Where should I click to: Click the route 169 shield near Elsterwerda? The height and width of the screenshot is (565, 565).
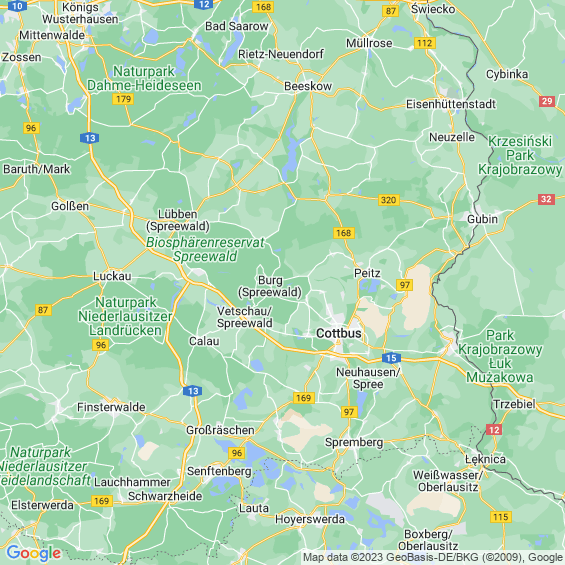(102, 501)
